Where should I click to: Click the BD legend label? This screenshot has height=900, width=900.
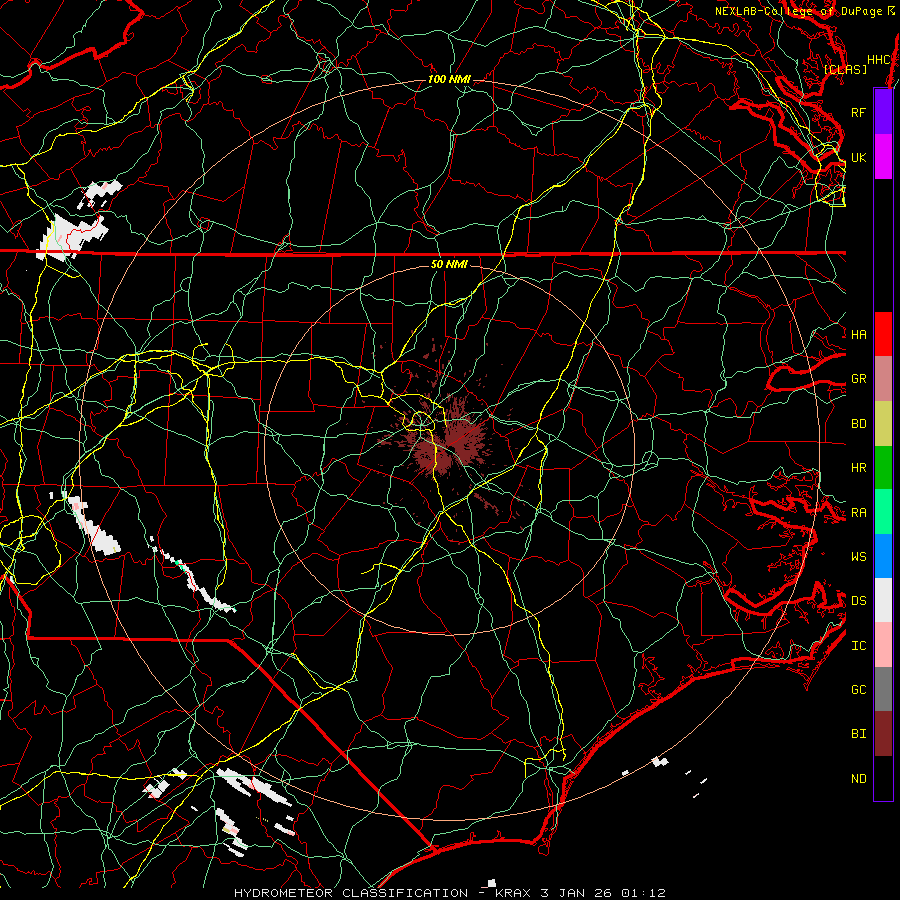pos(858,424)
